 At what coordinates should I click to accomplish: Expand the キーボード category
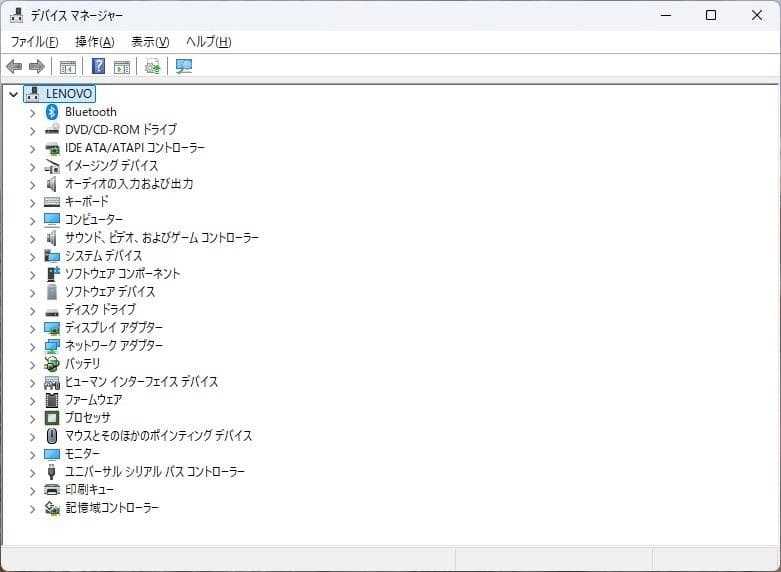click(32, 202)
